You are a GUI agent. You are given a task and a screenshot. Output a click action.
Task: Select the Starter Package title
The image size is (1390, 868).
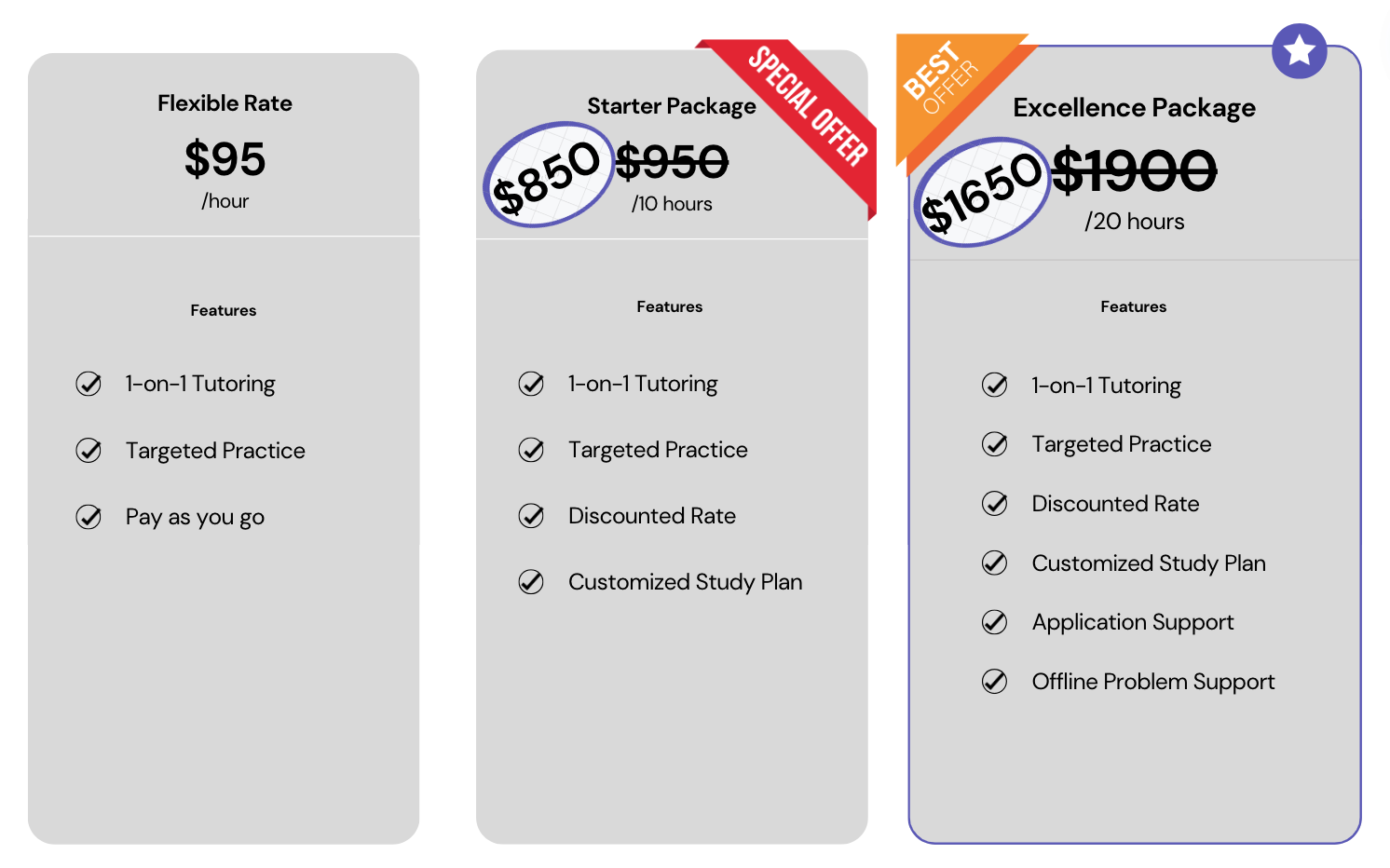tap(671, 106)
